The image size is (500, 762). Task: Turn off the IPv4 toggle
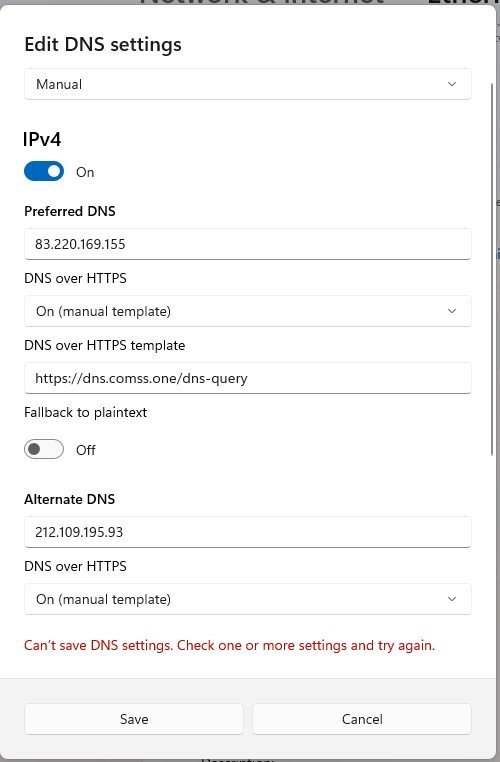coord(44,171)
